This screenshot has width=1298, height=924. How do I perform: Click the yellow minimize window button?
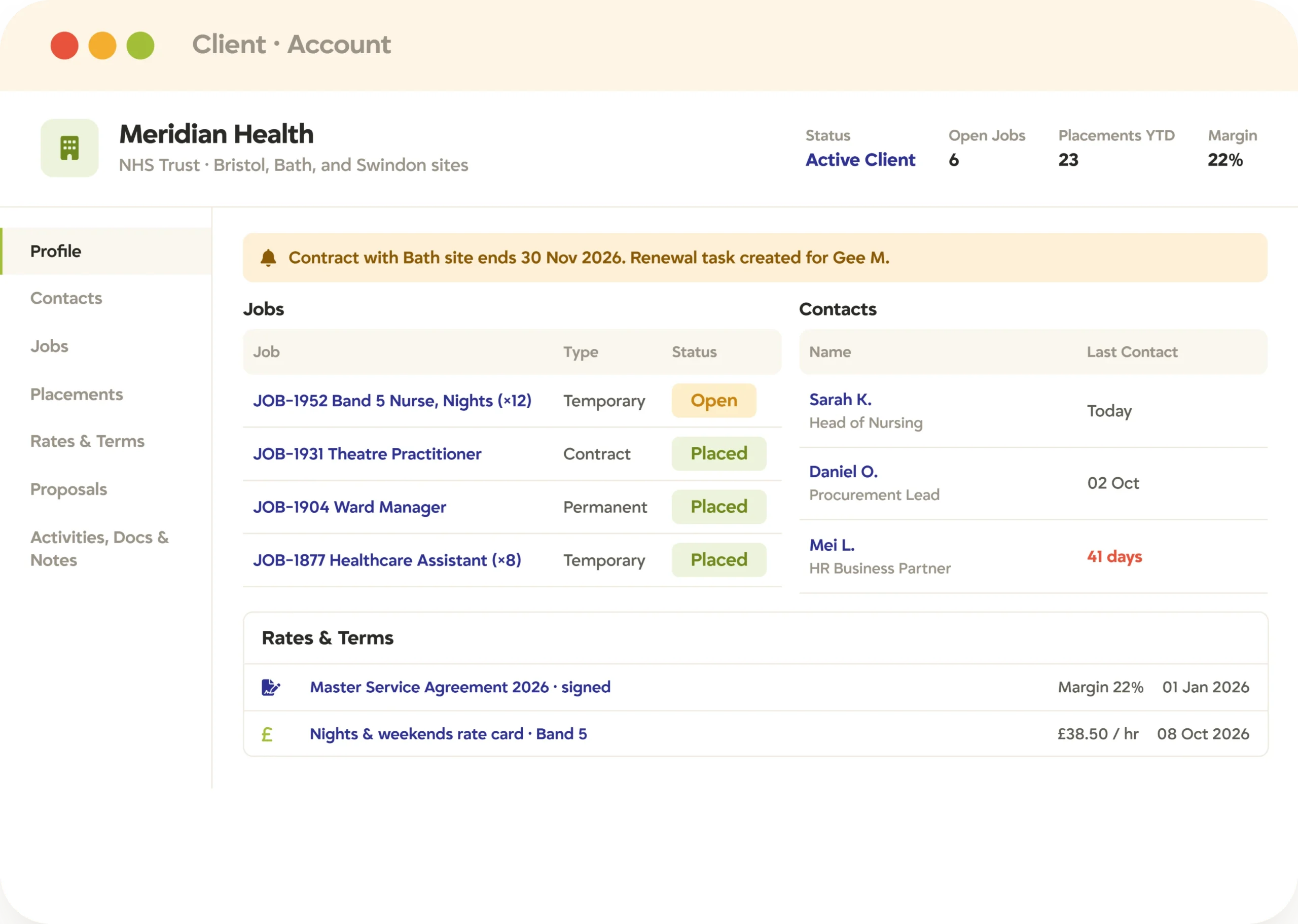coord(102,46)
